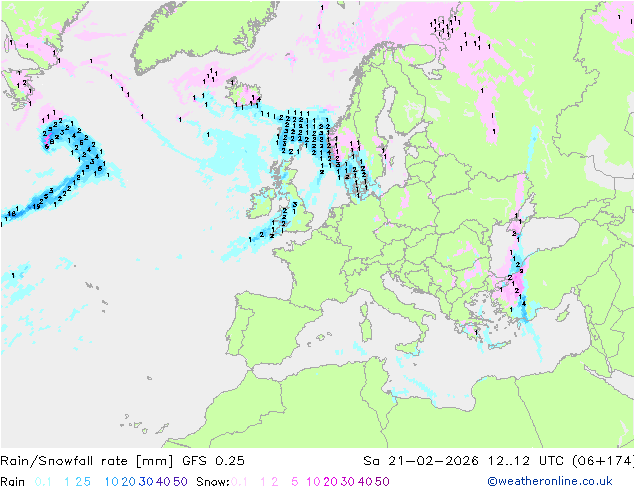
Task: Select the rain legend value 30
Action: pyautogui.click(x=146, y=482)
